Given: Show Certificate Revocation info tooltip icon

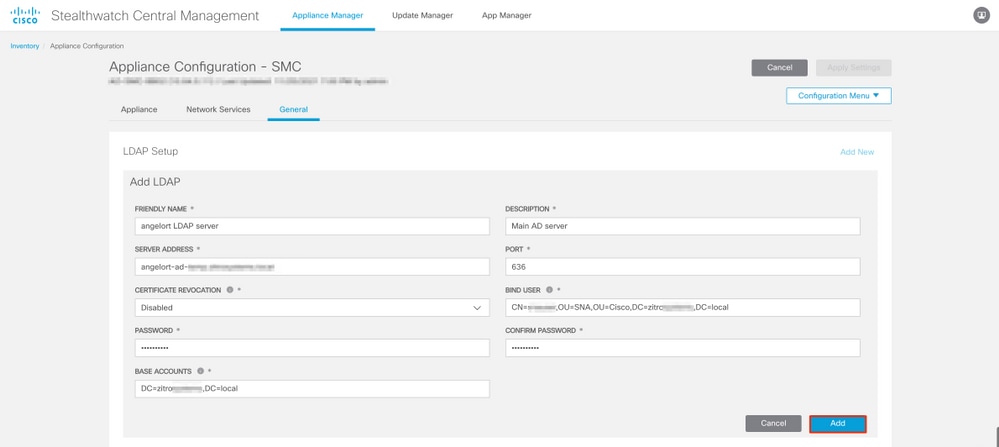Looking at the screenshot, I should [230, 290].
